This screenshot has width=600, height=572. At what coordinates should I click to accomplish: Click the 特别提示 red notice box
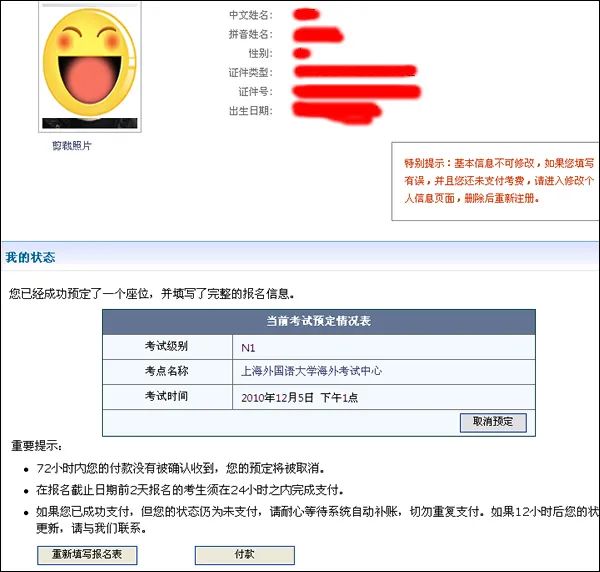pyautogui.click(x=495, y=181)
